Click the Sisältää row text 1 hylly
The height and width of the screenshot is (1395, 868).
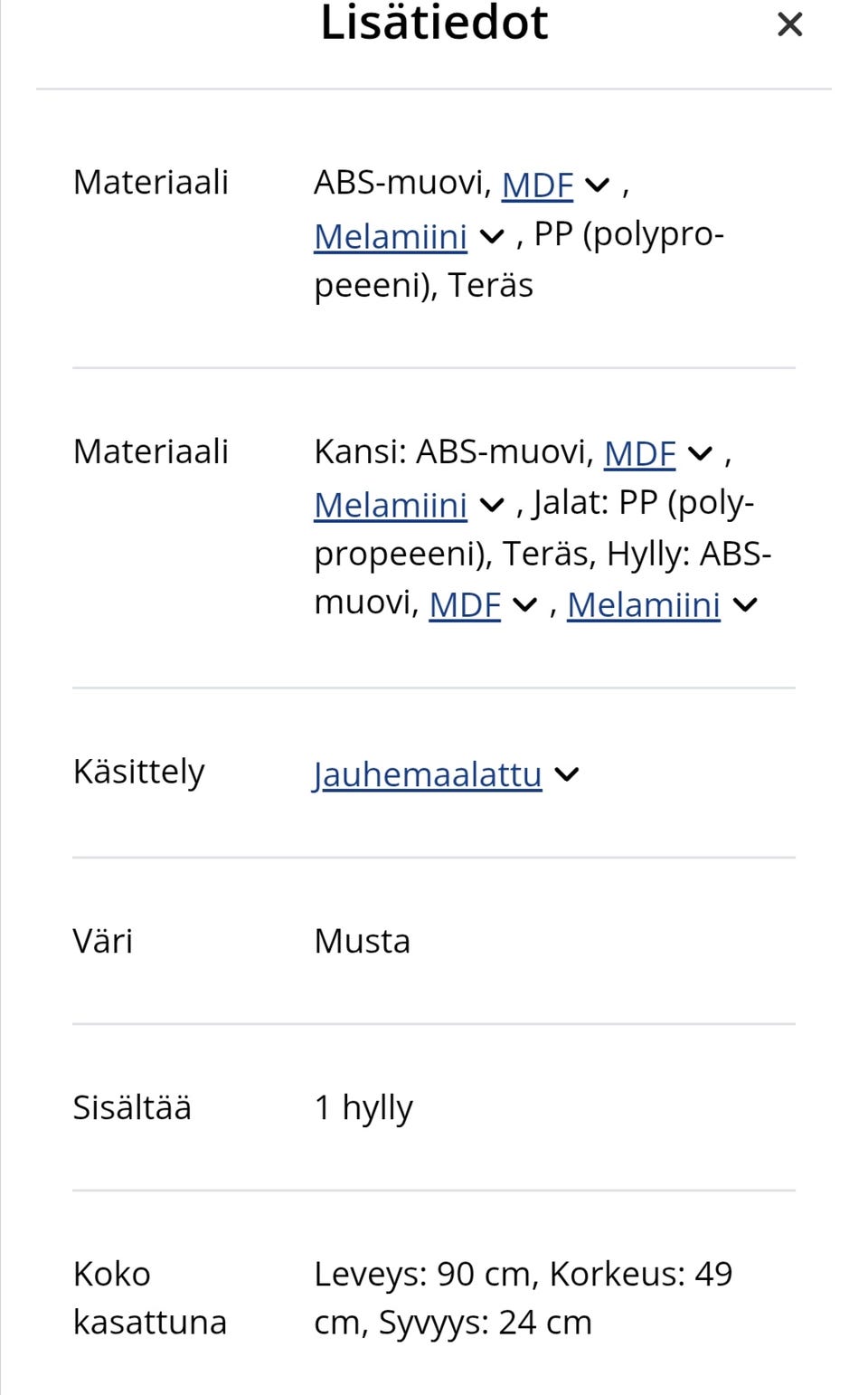(363, 1106)
